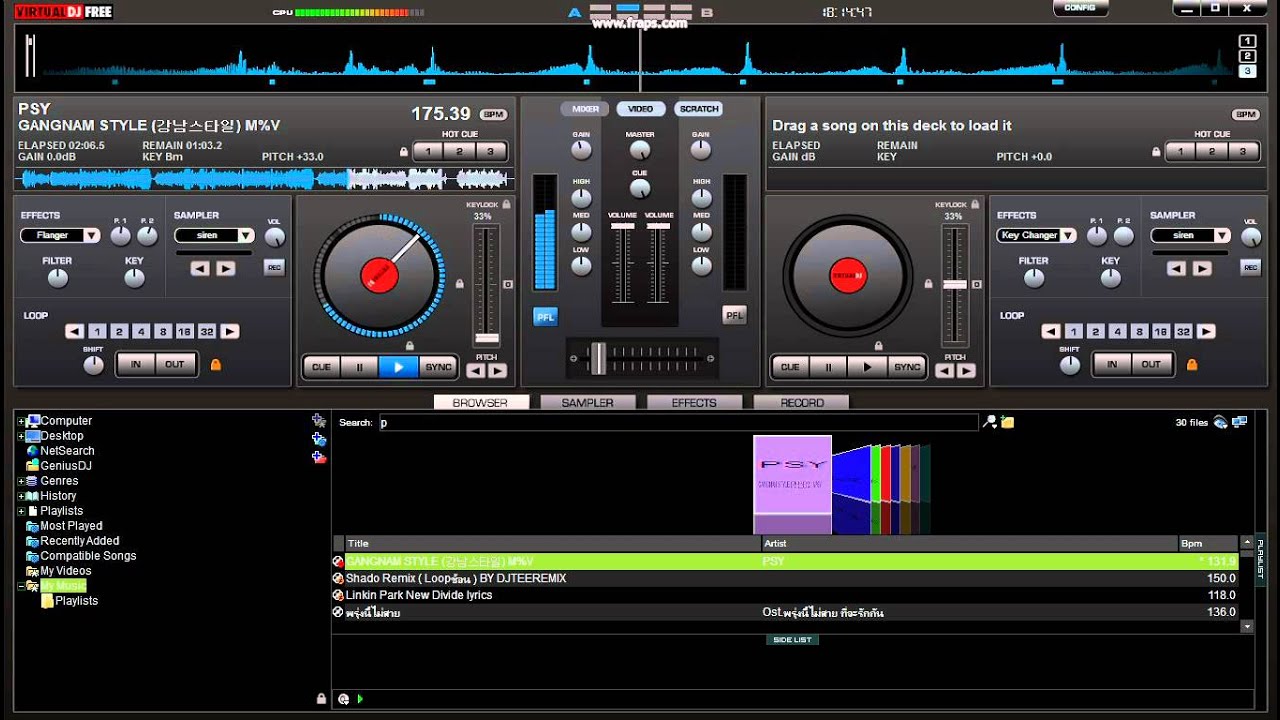Switch to the RECORD tab

802,403
